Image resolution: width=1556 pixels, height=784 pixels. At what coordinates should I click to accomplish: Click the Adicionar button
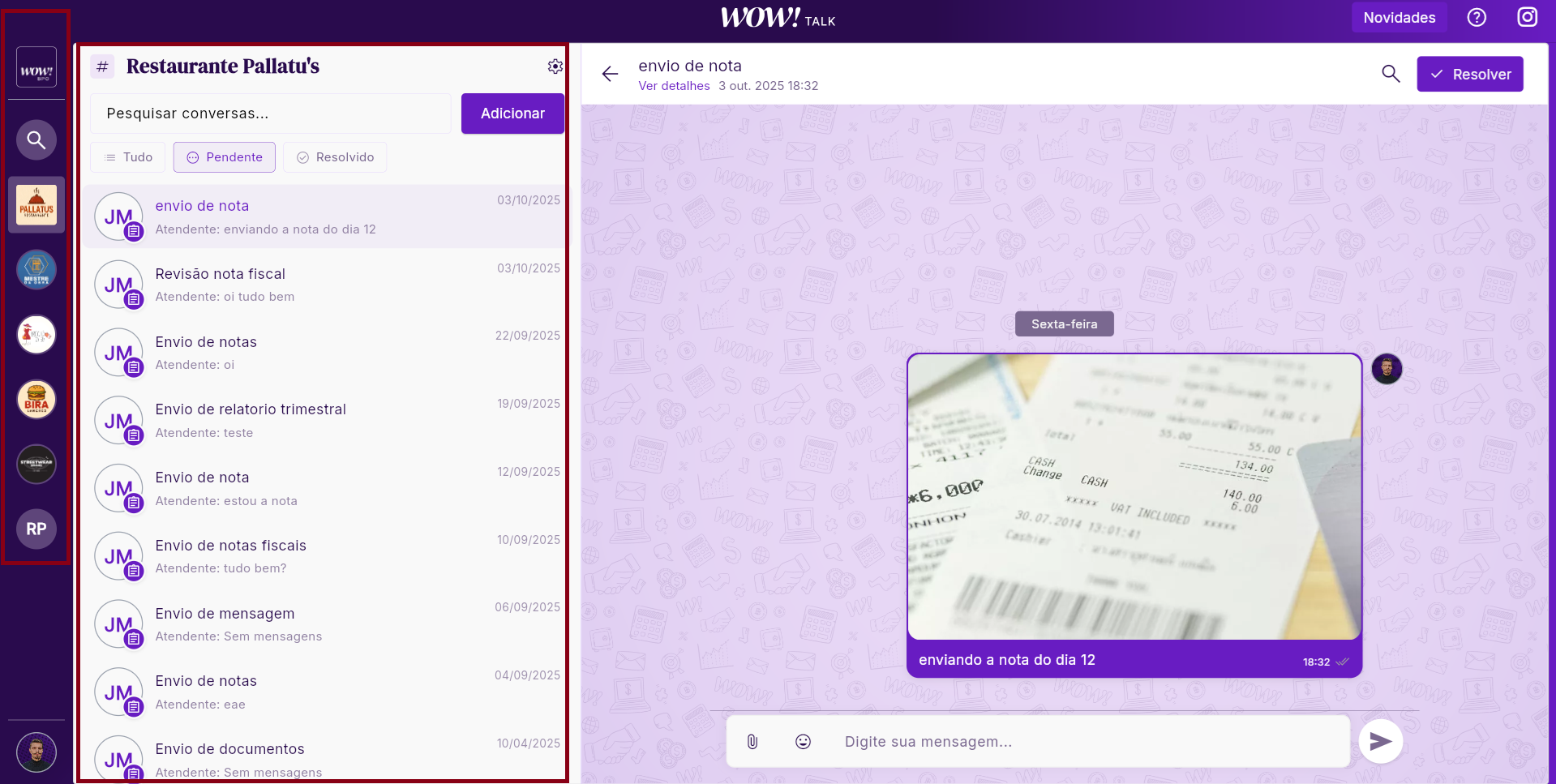pyautogui.click(x=512, y=114)
